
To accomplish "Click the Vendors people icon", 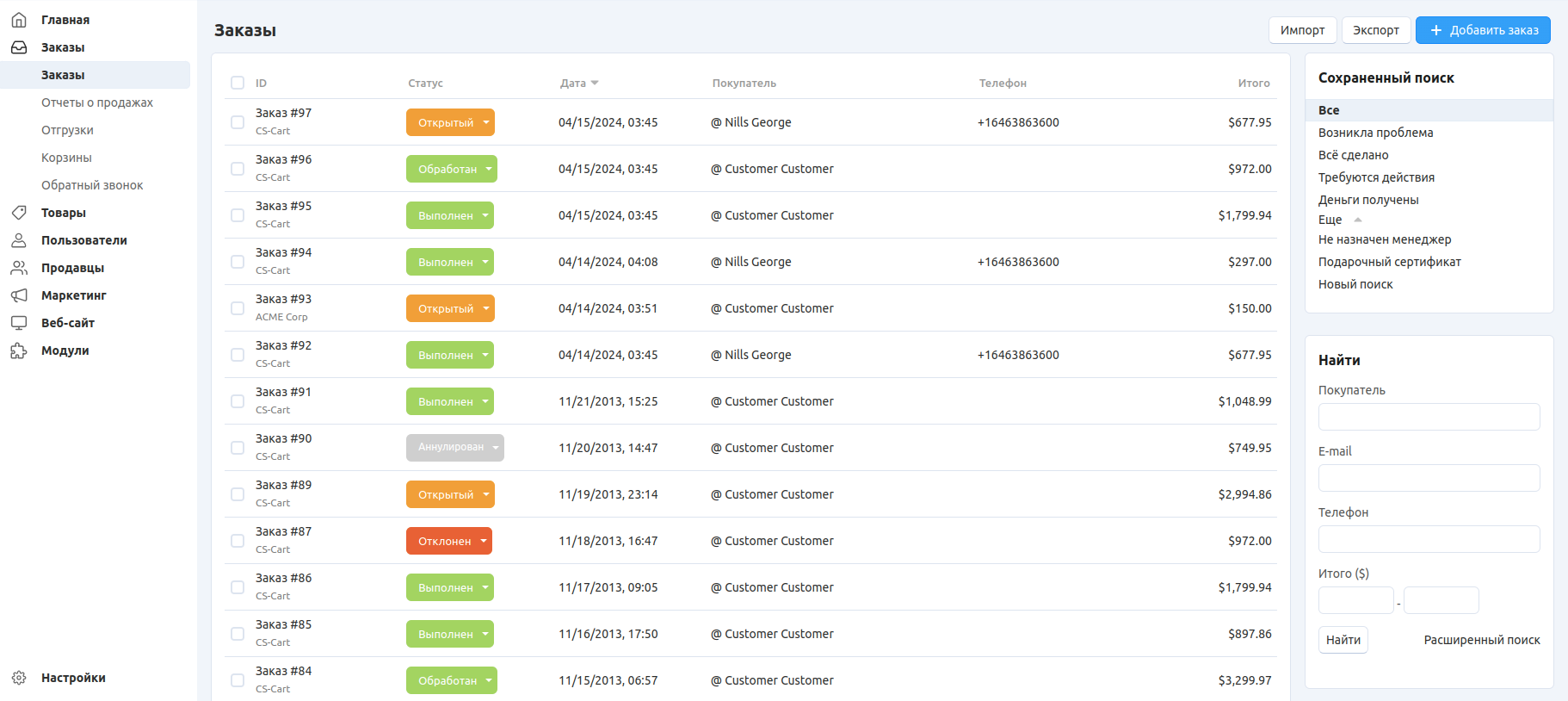I will [x=19, y=268].
